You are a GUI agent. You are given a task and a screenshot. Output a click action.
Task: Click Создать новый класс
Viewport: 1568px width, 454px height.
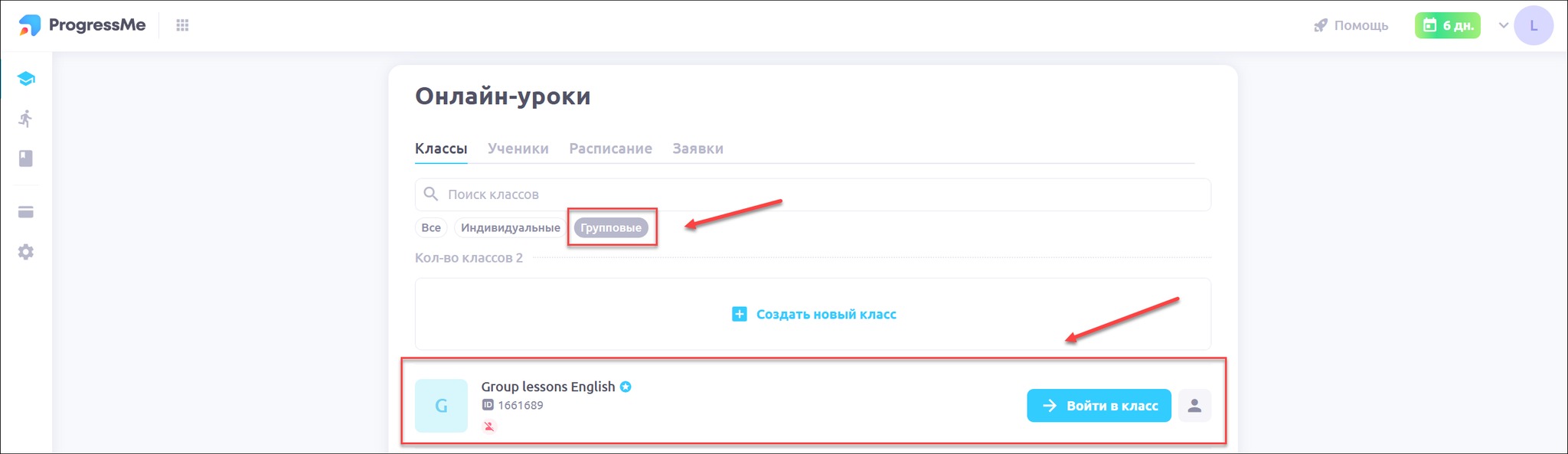[814, 314]
